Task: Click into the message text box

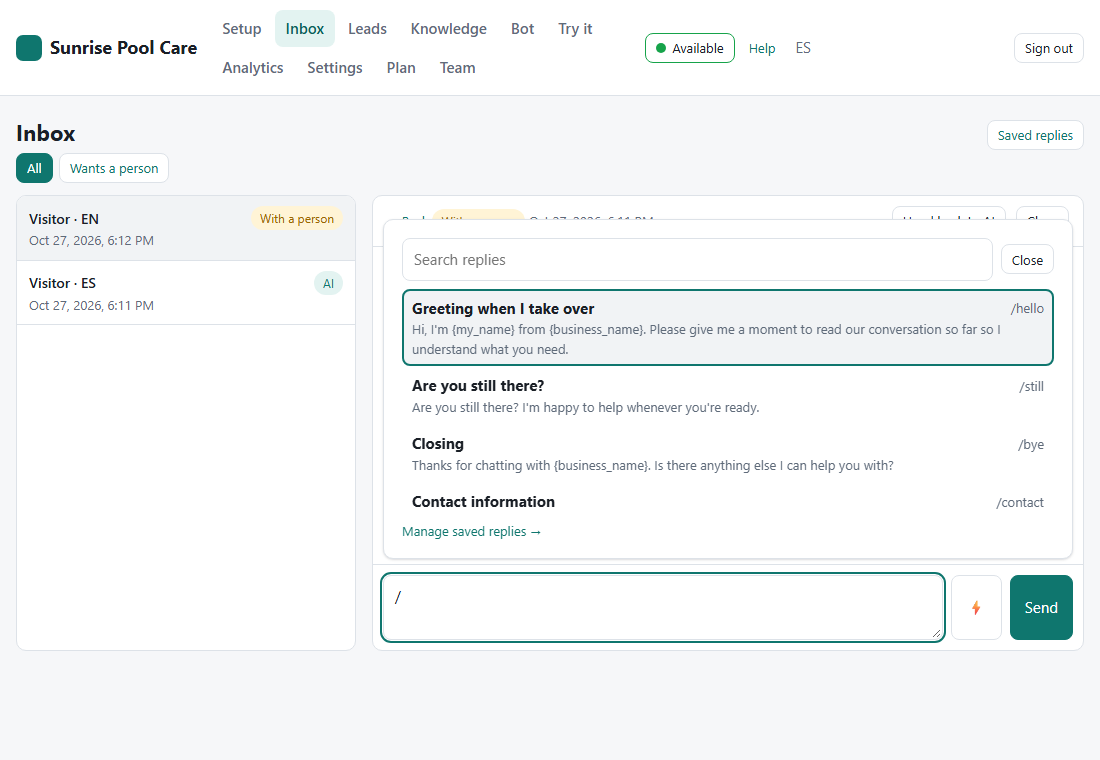Action: [x=663, y=608]
